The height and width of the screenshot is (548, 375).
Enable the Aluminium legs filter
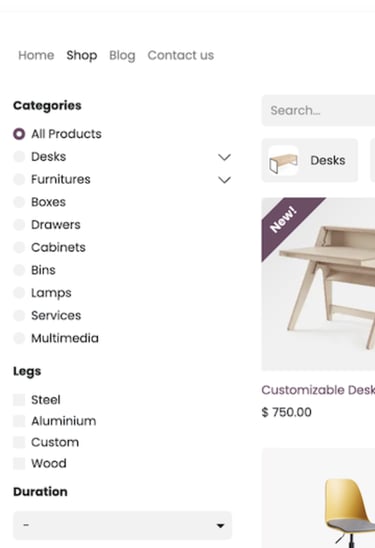point(19,421)
